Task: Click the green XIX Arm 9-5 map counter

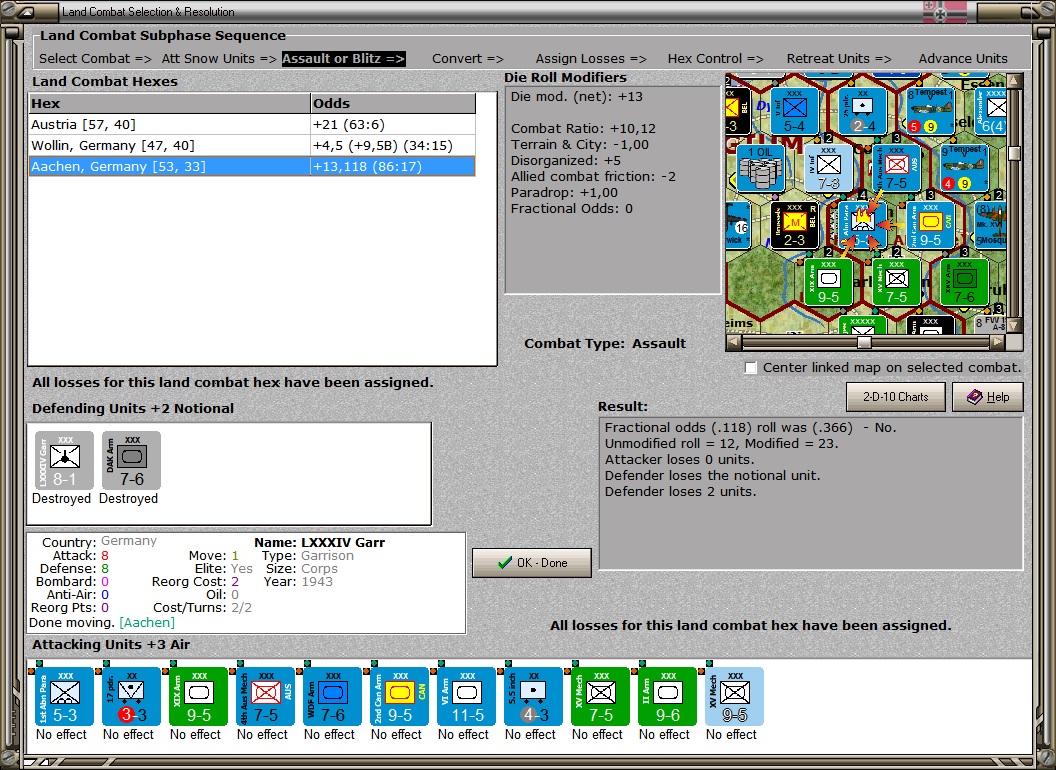Action: [828, 282]
